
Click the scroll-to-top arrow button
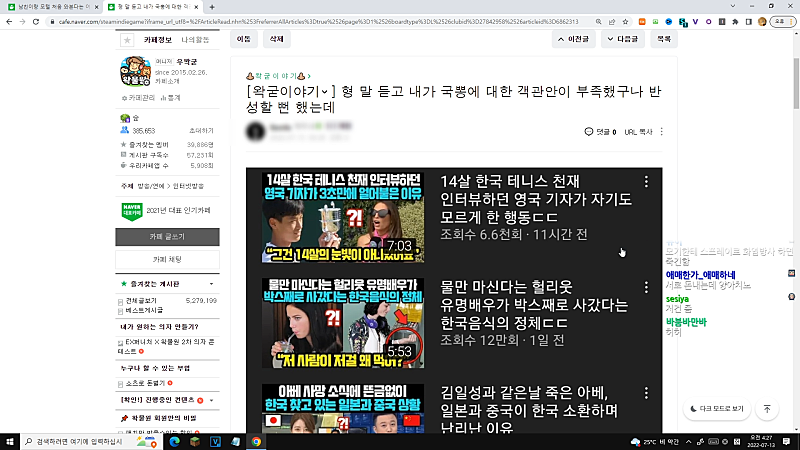point(767,409)
